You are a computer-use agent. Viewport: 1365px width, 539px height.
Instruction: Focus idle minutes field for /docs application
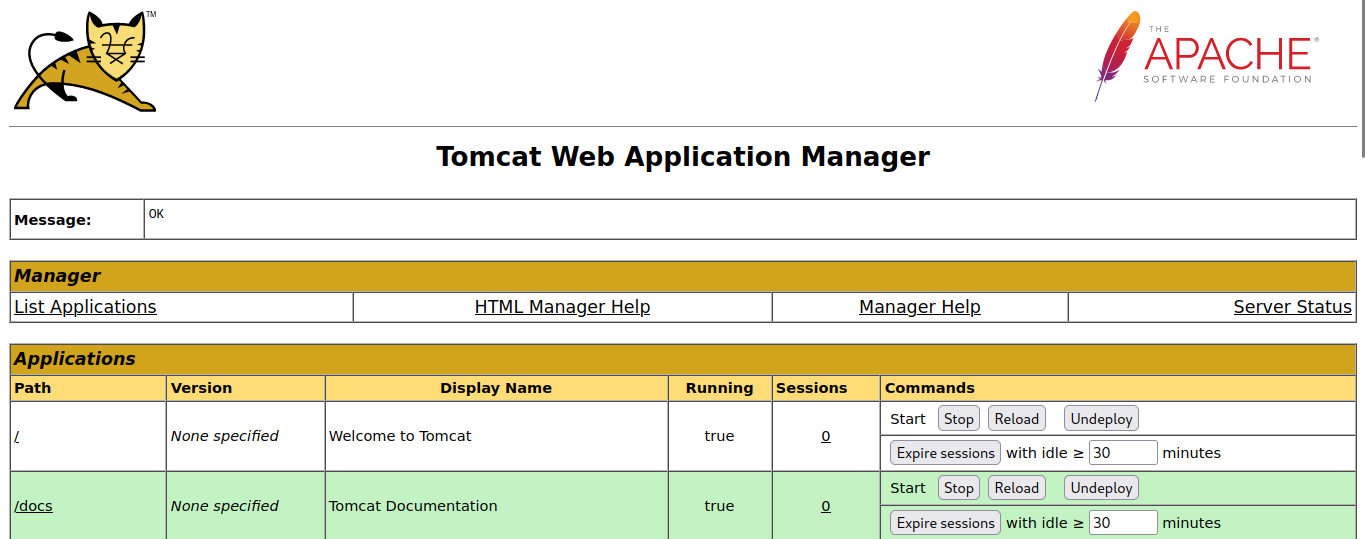[1123, 523]
